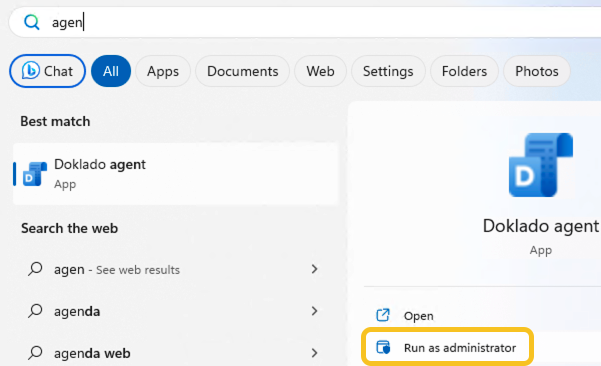Show only Photos results

coord(537,71)
